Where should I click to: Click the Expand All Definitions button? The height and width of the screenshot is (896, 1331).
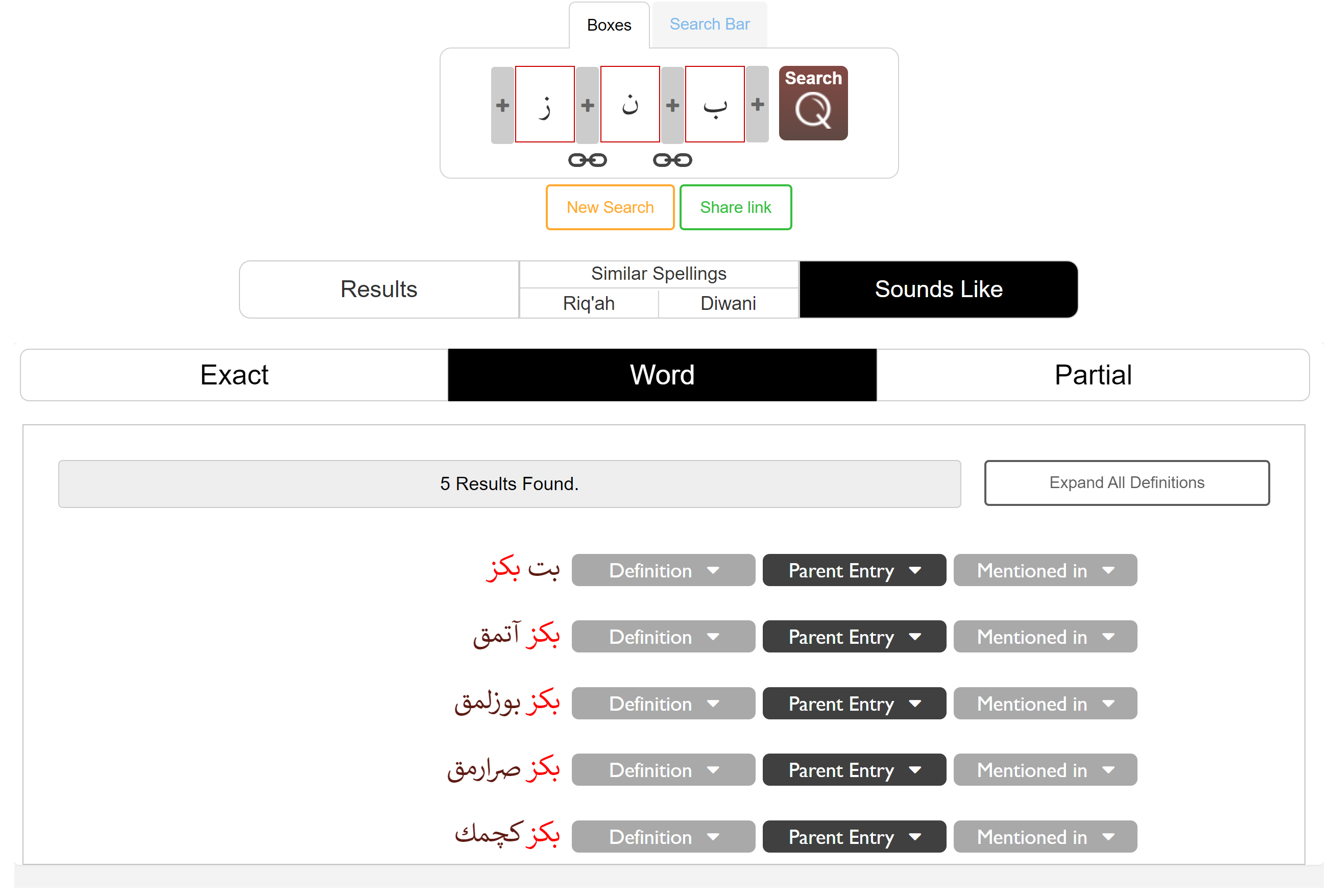(1126, 483)
